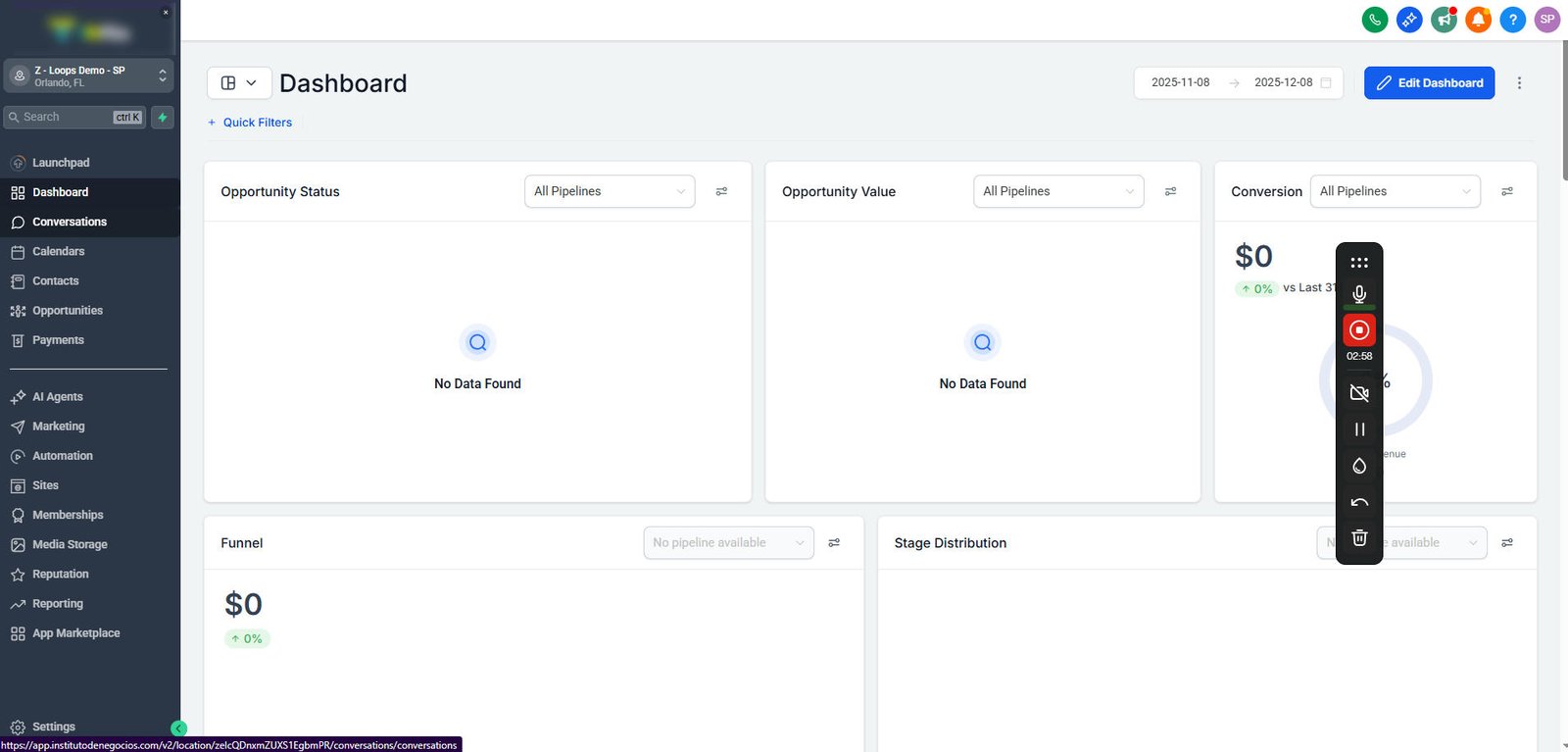Click the recorder blur droplet icon
This screenshot has height=752, width=1568.
1359,466
